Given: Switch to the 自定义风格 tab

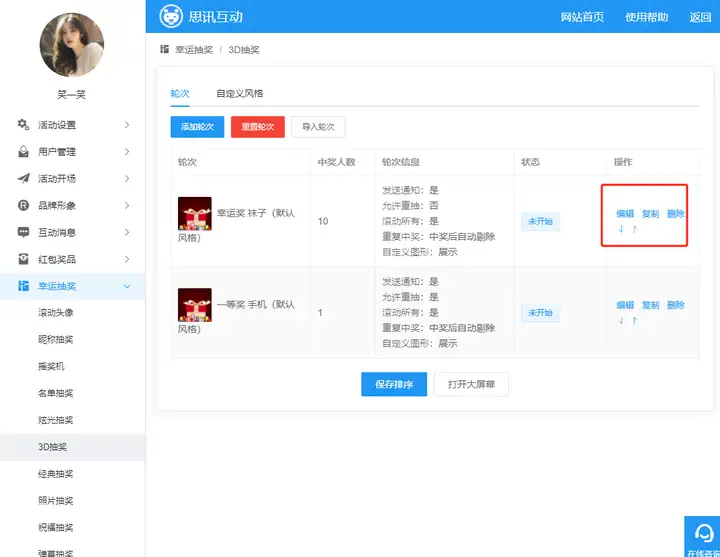Looking at the screenshot, I should [x=240, y=94].
